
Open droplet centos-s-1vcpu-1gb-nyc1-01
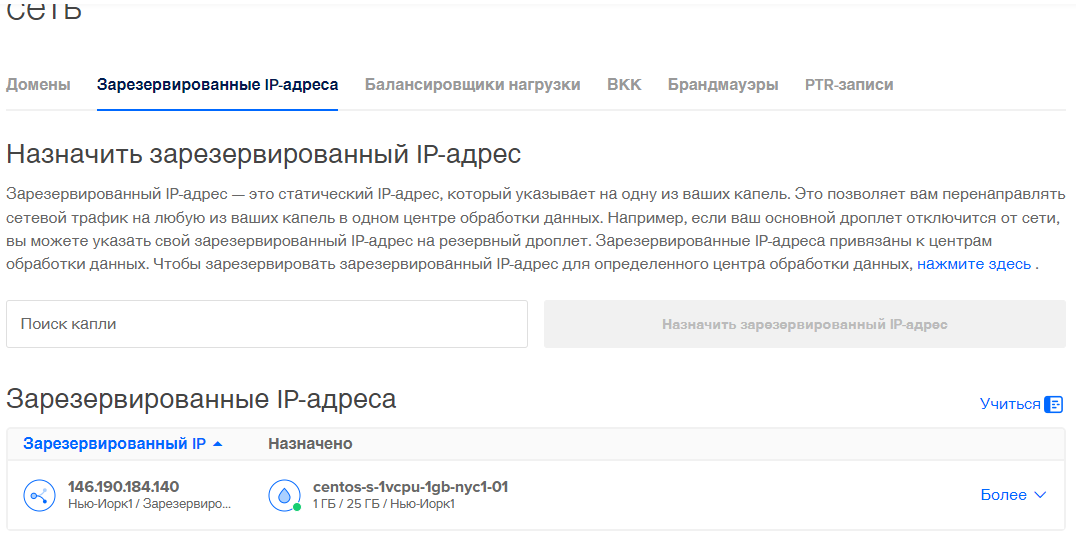[410, 487]
